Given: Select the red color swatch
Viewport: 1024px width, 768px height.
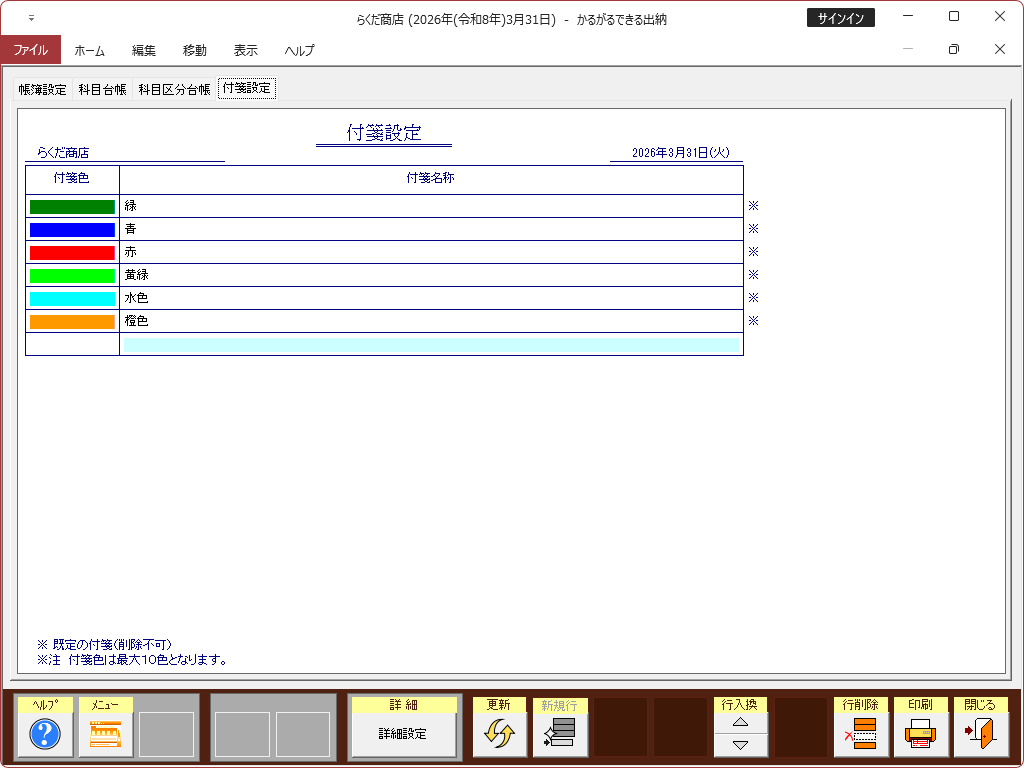Looking at the screenshot, I should tap(72, 252).
